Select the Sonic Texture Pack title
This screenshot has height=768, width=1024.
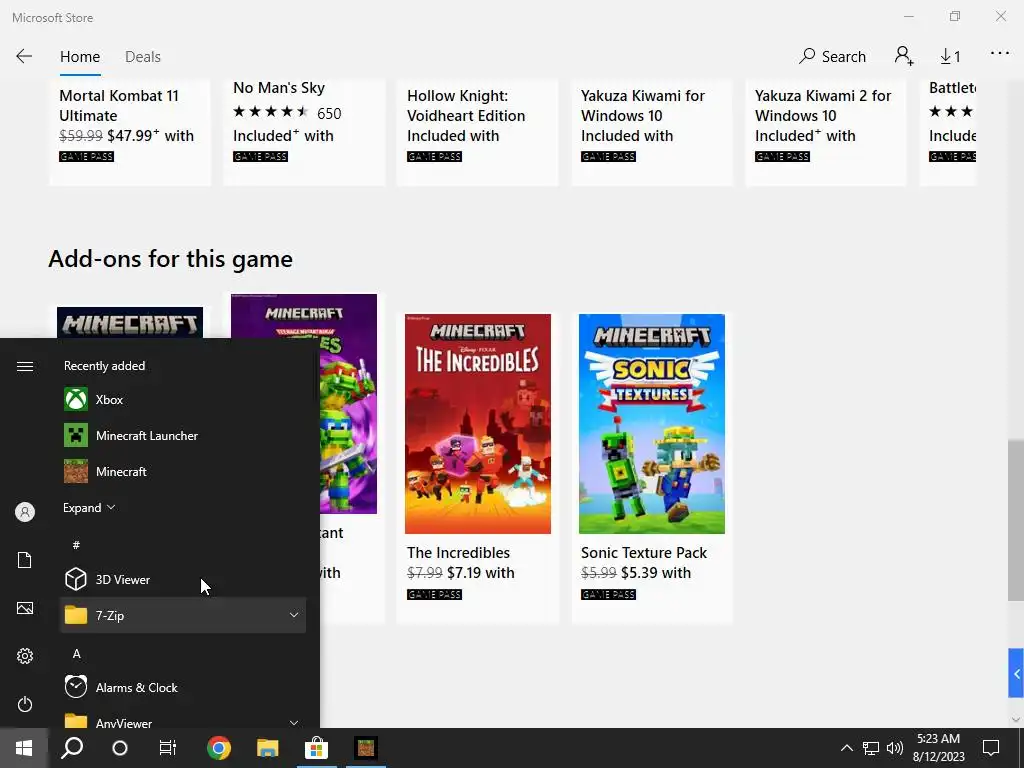tap(644, 552)
